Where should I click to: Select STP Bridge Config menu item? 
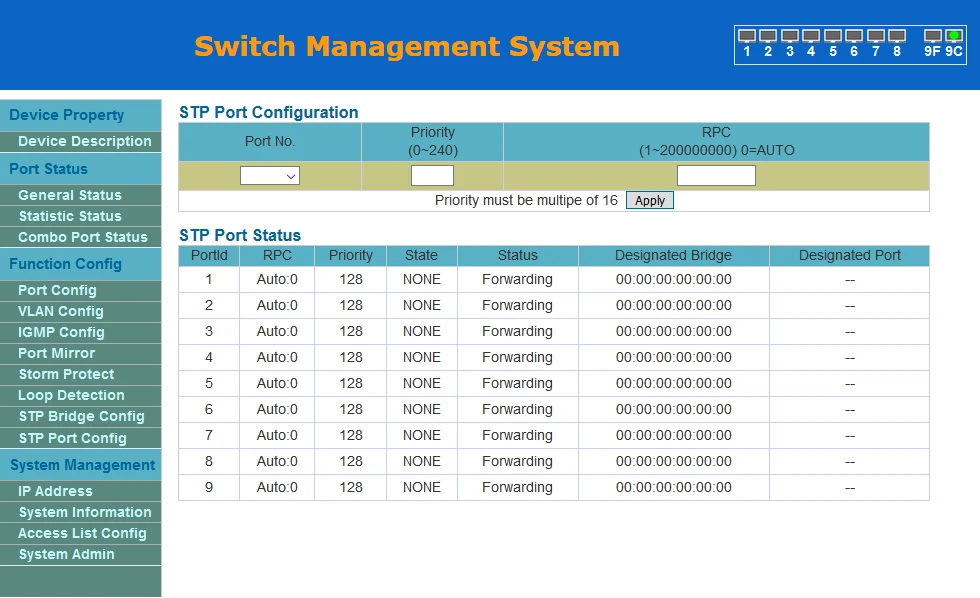81,416
